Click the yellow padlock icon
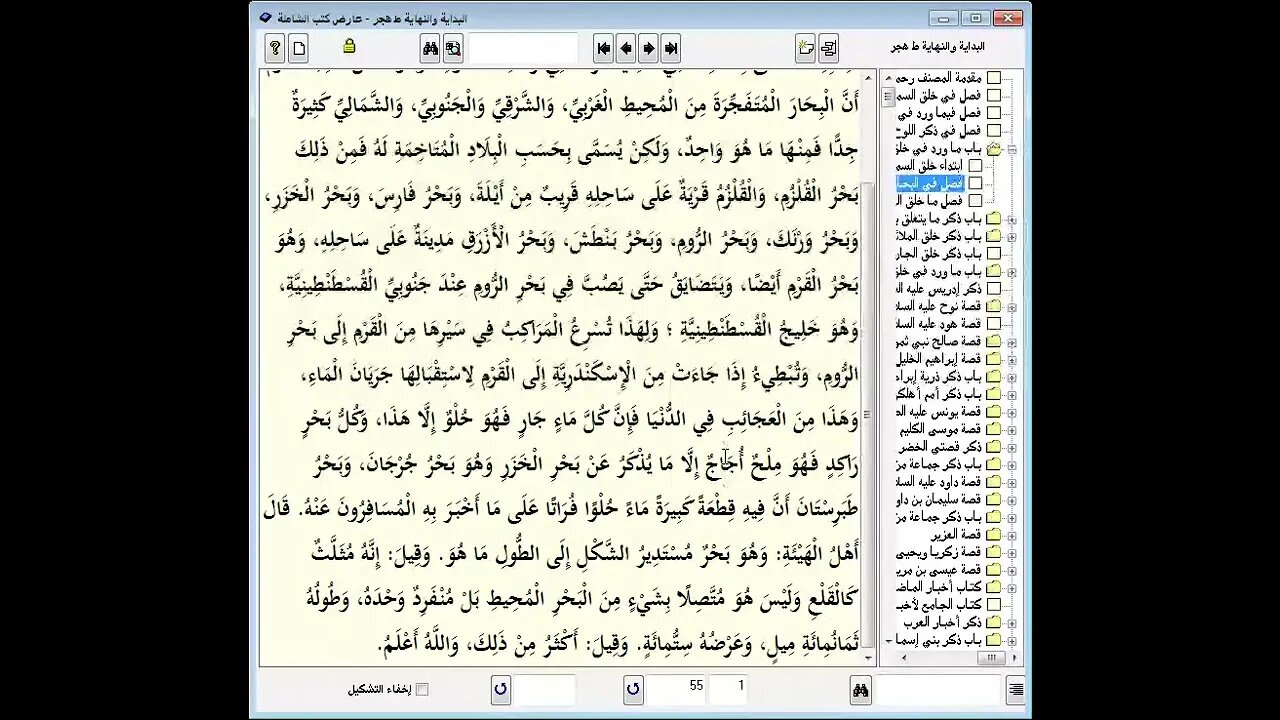This screenshot has height=720, width=1280. [349, 46]
